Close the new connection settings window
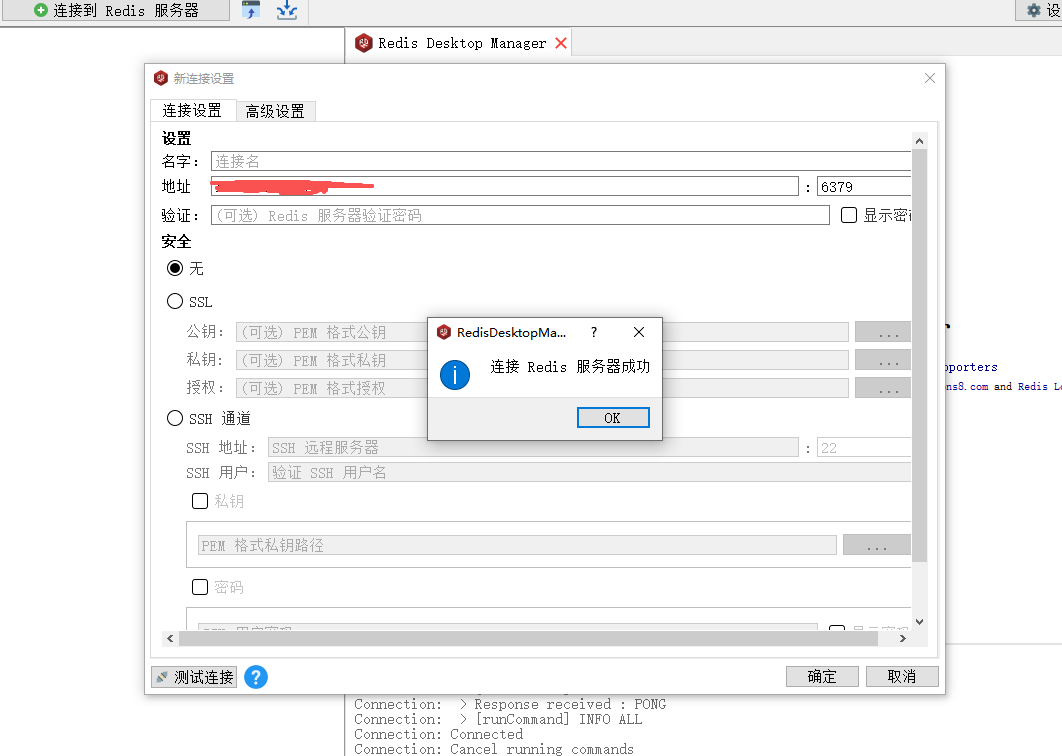The image size is (1062, 756). 930,79
